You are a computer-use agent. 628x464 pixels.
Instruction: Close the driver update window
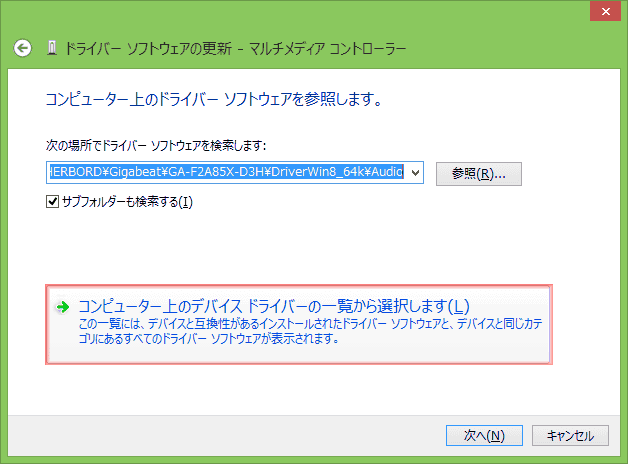point(606,11)
